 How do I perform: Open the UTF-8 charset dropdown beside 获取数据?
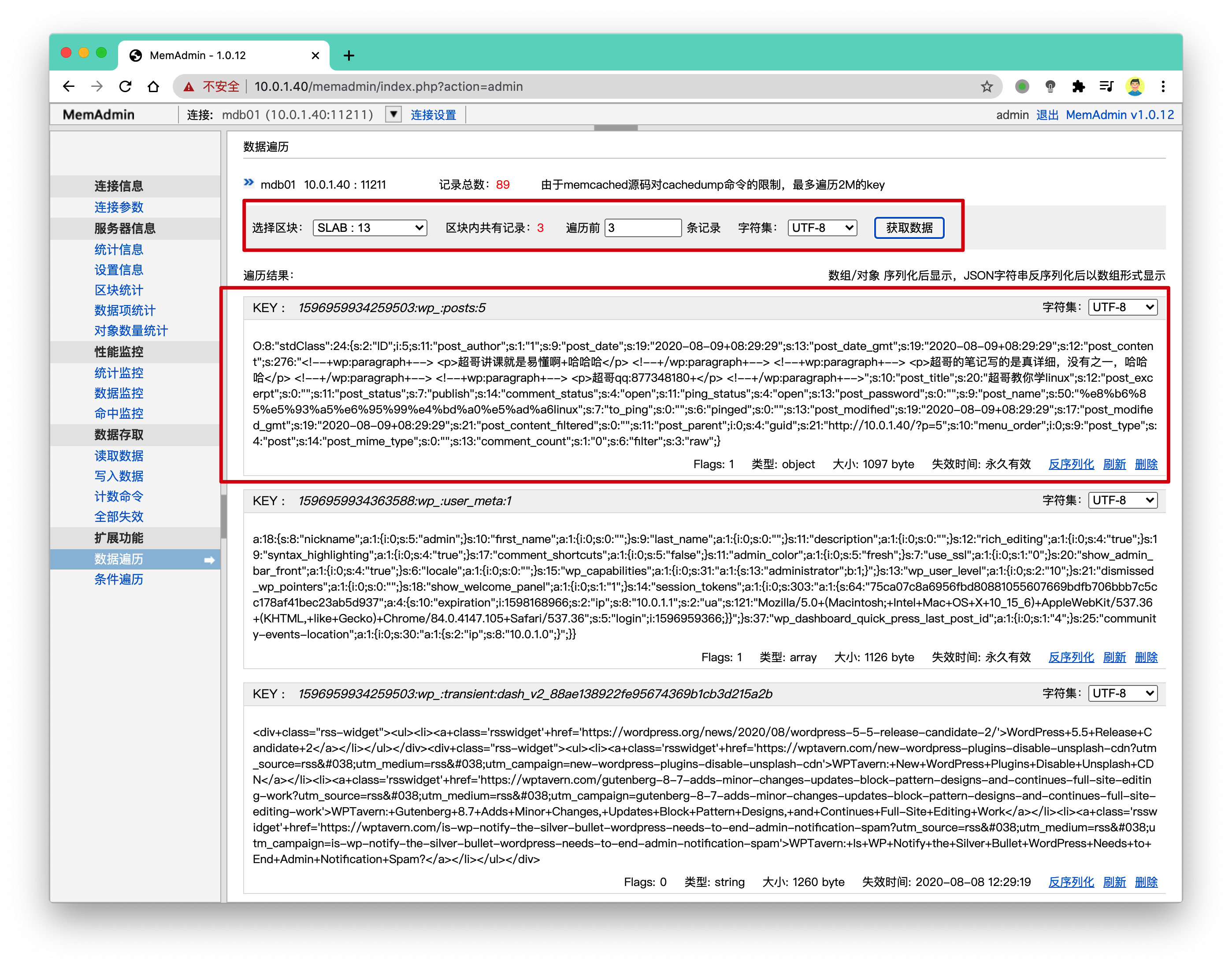pyautogui.click(x=822, y=228)
